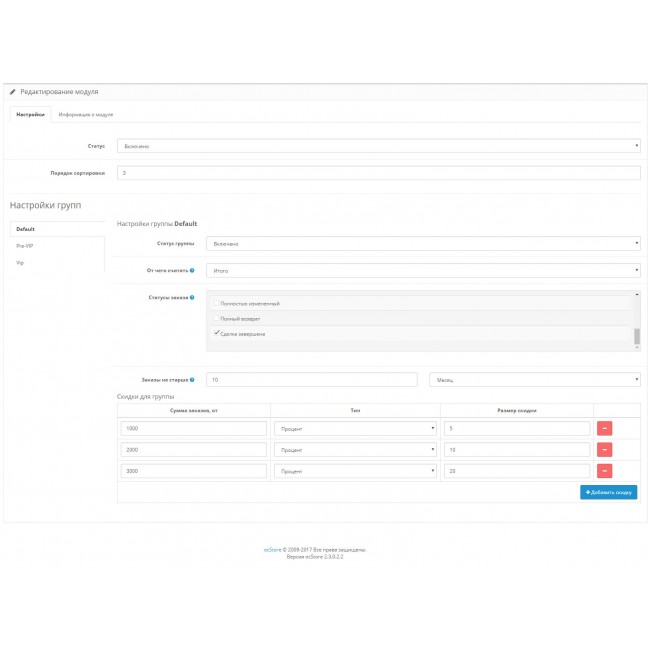This screenshot has height=650, width=650.
Task: Click the red minus for 3000 row
Action: 605,470
